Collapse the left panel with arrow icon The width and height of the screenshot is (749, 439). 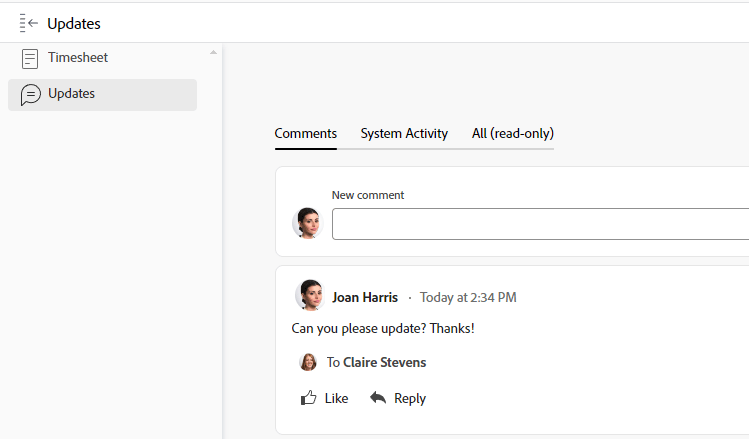[x=29, y=23]
